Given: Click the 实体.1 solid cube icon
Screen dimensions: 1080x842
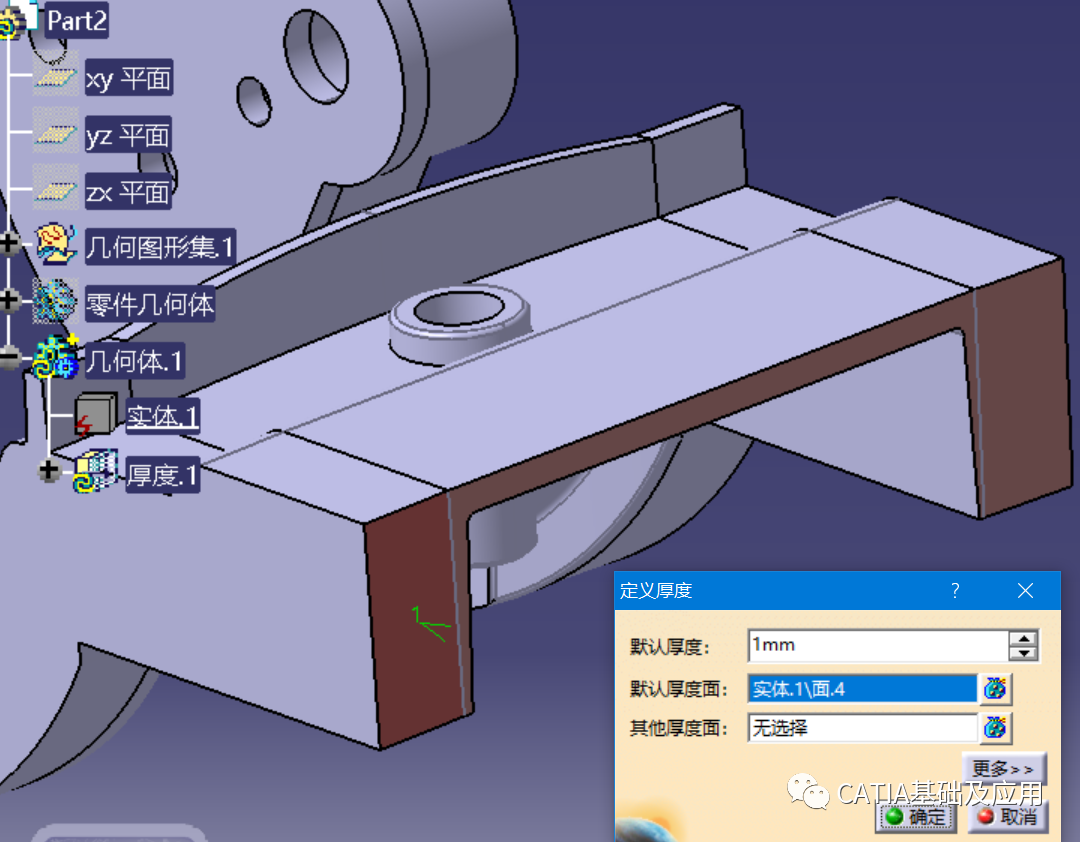Looking at the screenshot, I should coord(94,415).
